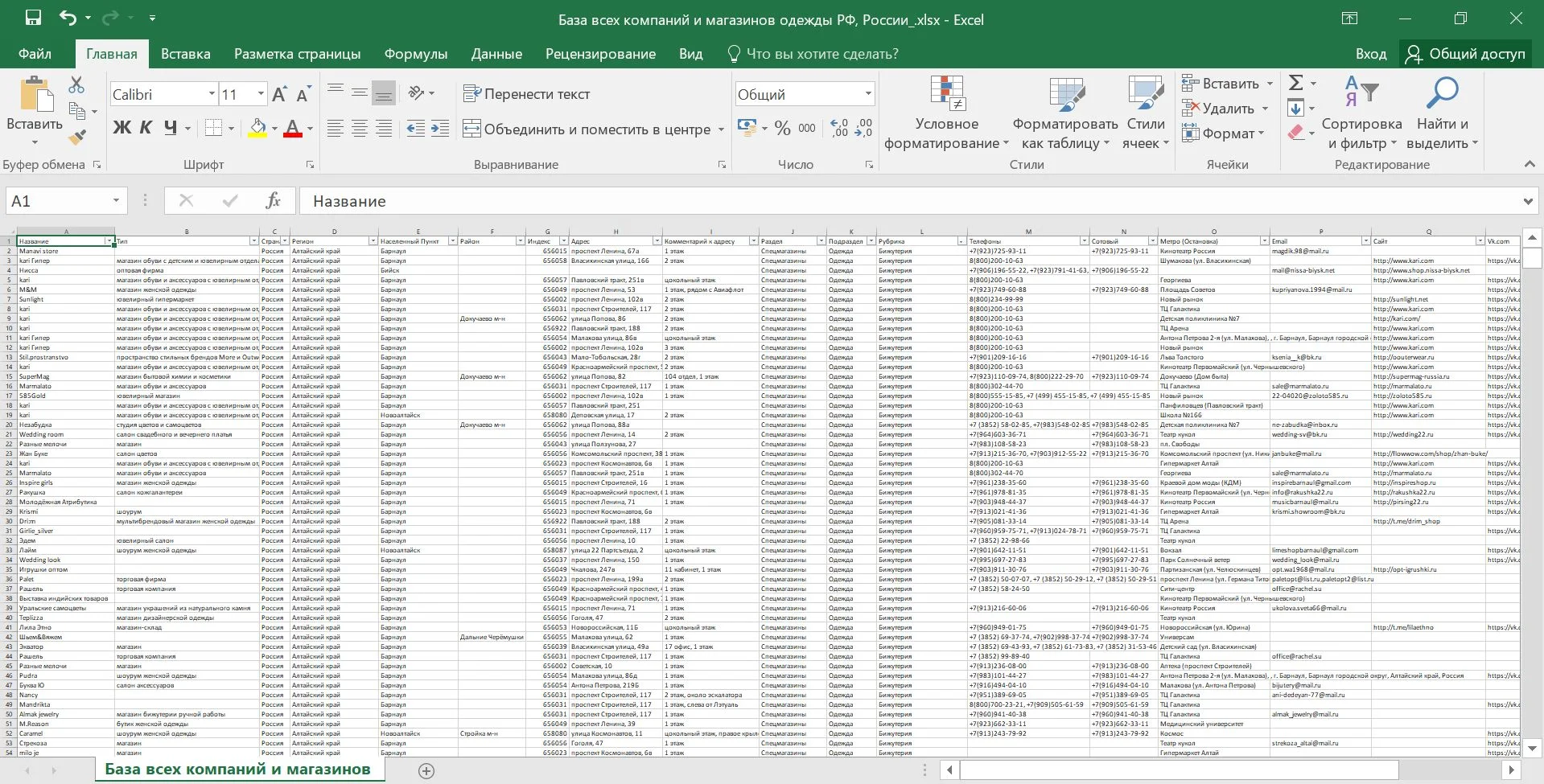Screen dimensions: 1544x784
Task: Click the accounting currency format icon
Action: coord(746,128)
